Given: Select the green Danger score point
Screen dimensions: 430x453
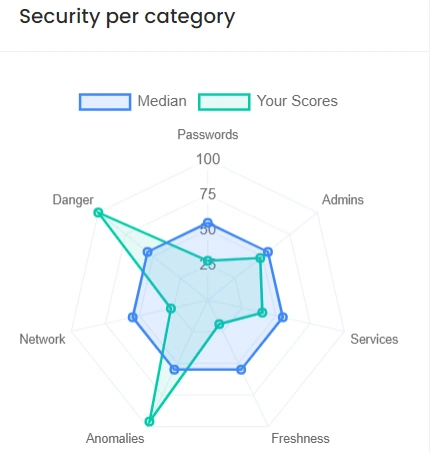Looking at the screenshot, I should click(x=98, y=212).
